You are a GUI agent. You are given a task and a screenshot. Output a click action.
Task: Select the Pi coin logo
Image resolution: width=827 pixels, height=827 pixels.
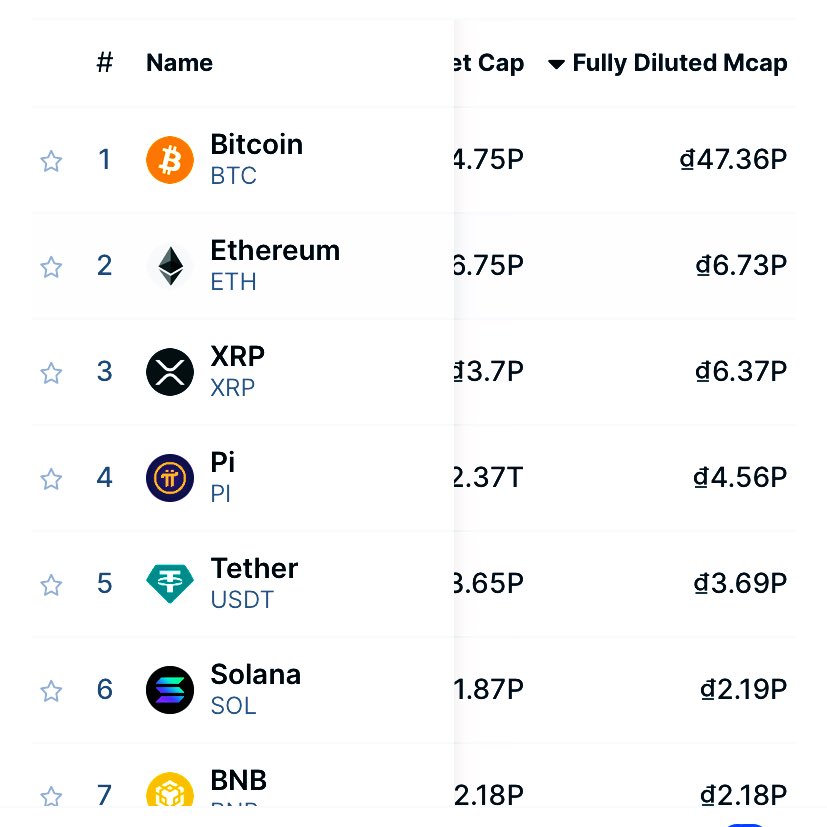click(170, 478)
